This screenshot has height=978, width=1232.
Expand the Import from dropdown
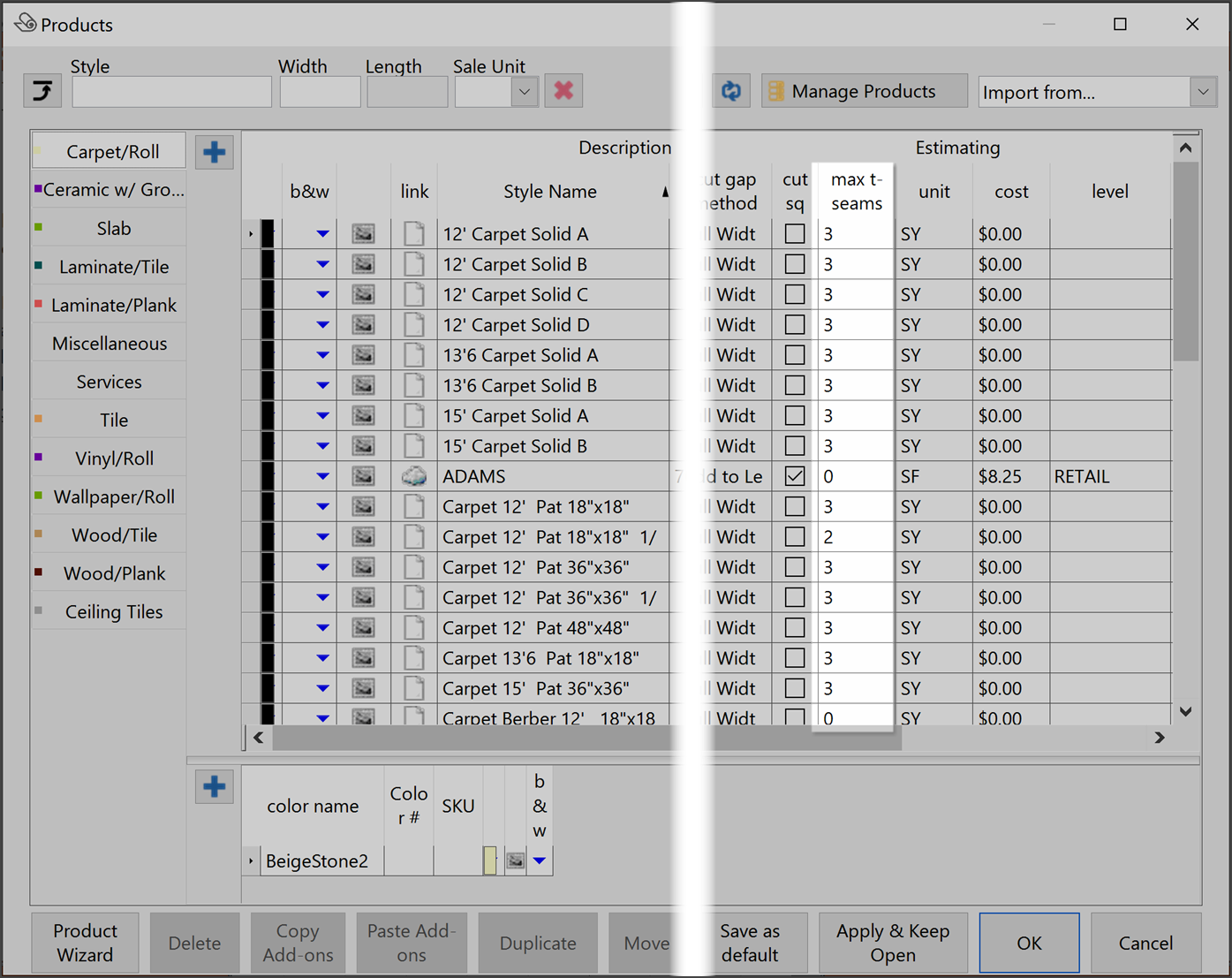(1203, 92)
